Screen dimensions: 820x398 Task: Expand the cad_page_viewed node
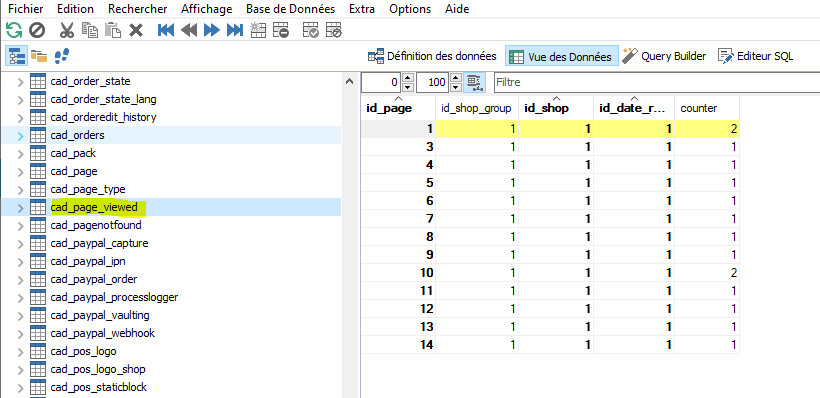point(20,208)
